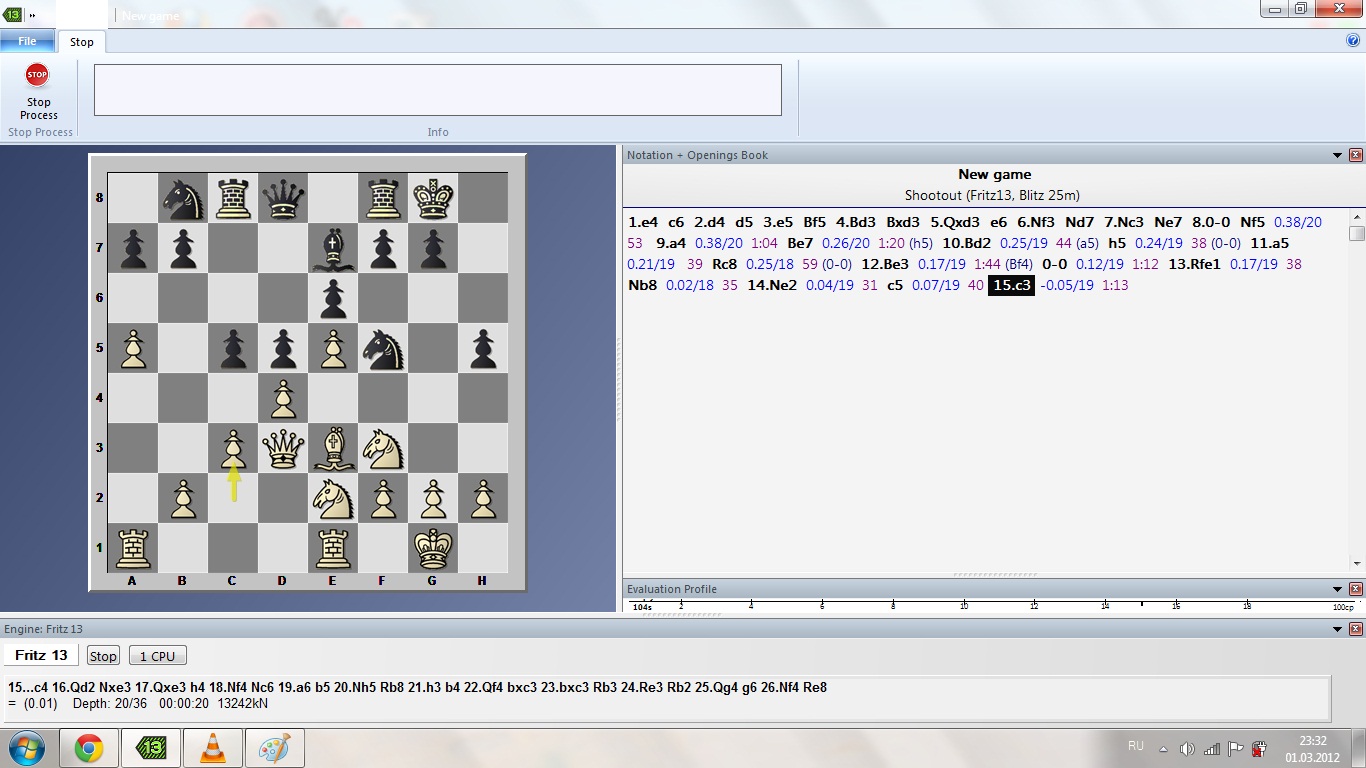1366x768 pixels.
Task: Click the volume speaker icon in tray
Action: tap(1187, 748)
